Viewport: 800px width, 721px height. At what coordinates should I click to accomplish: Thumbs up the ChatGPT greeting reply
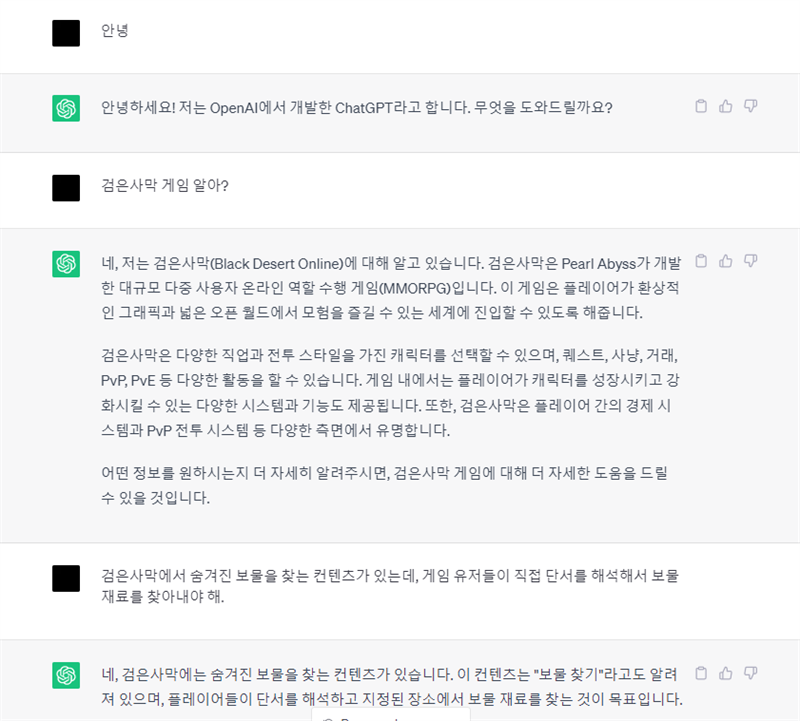[x=726, y=106]
